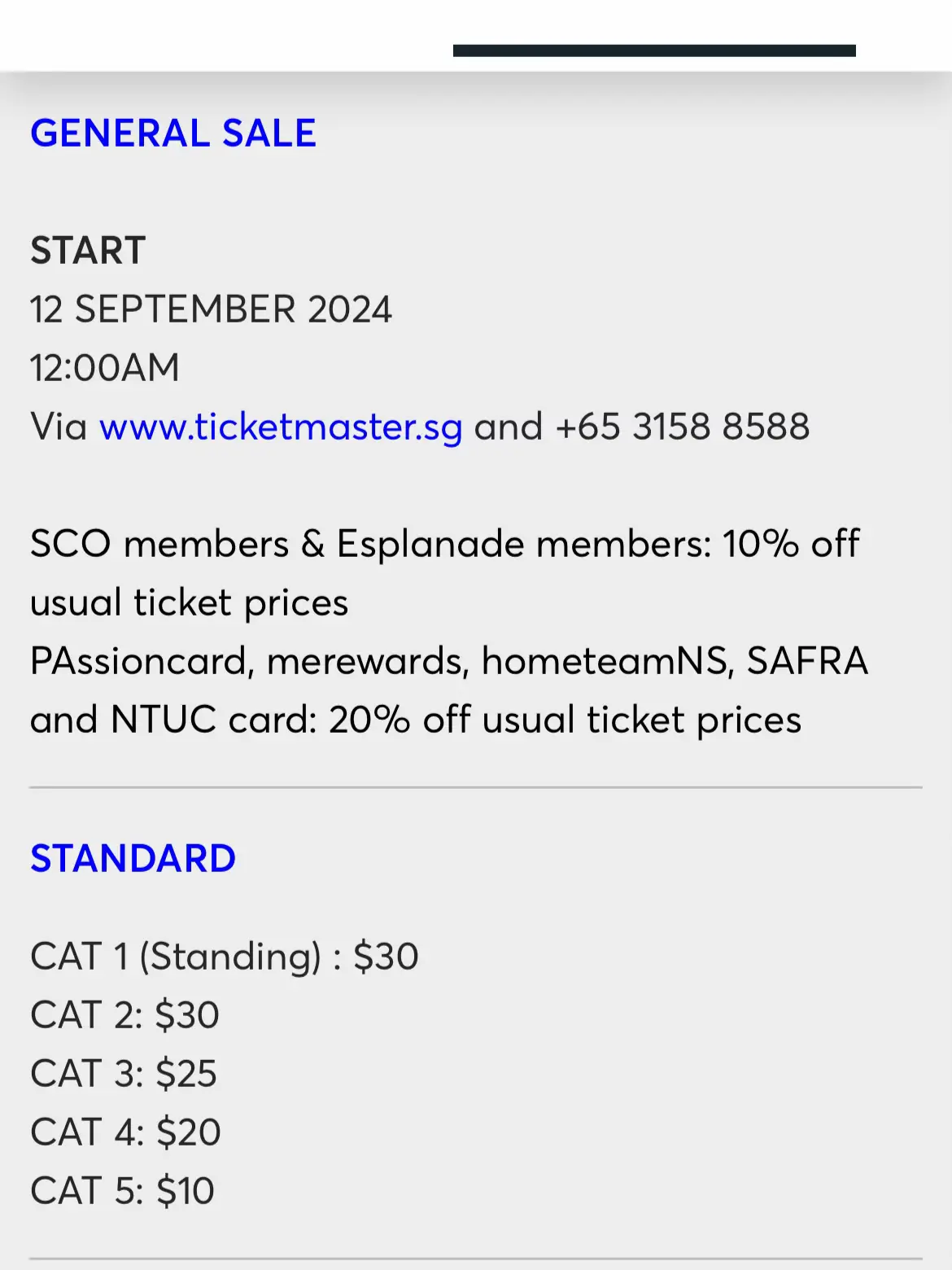Viewport: 952px width, 1270px height.
Task: Tap the GENERAL SALE heading
Action: click(x=173, y=134)
